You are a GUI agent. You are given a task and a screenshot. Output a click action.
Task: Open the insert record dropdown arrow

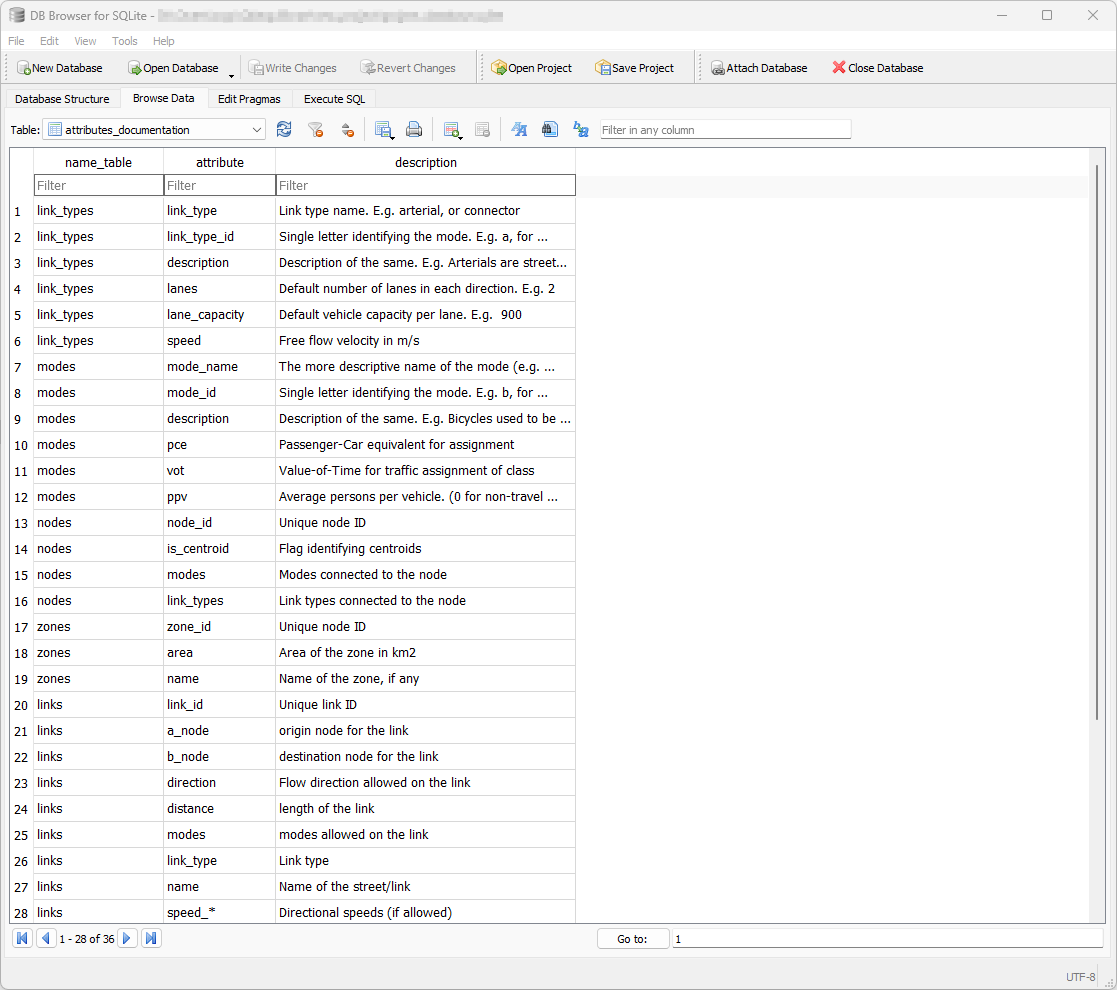click(461, 134)
